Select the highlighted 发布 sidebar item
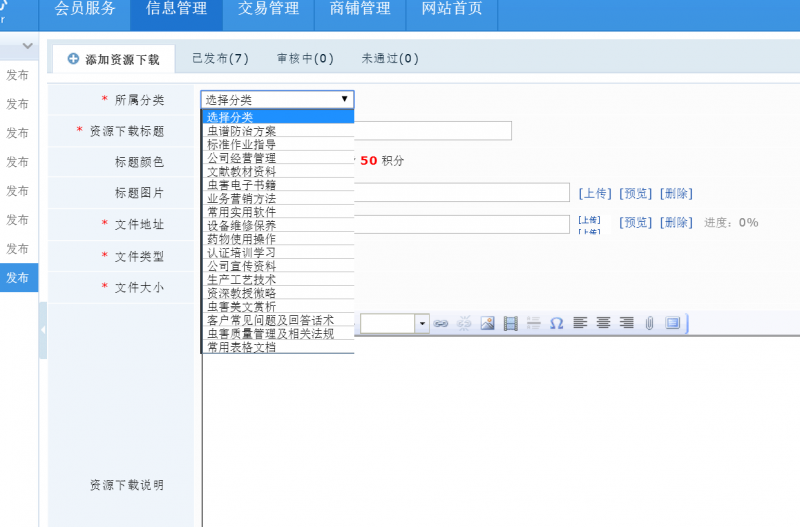Viewport: 800px width, 527px height. point(19,278)
